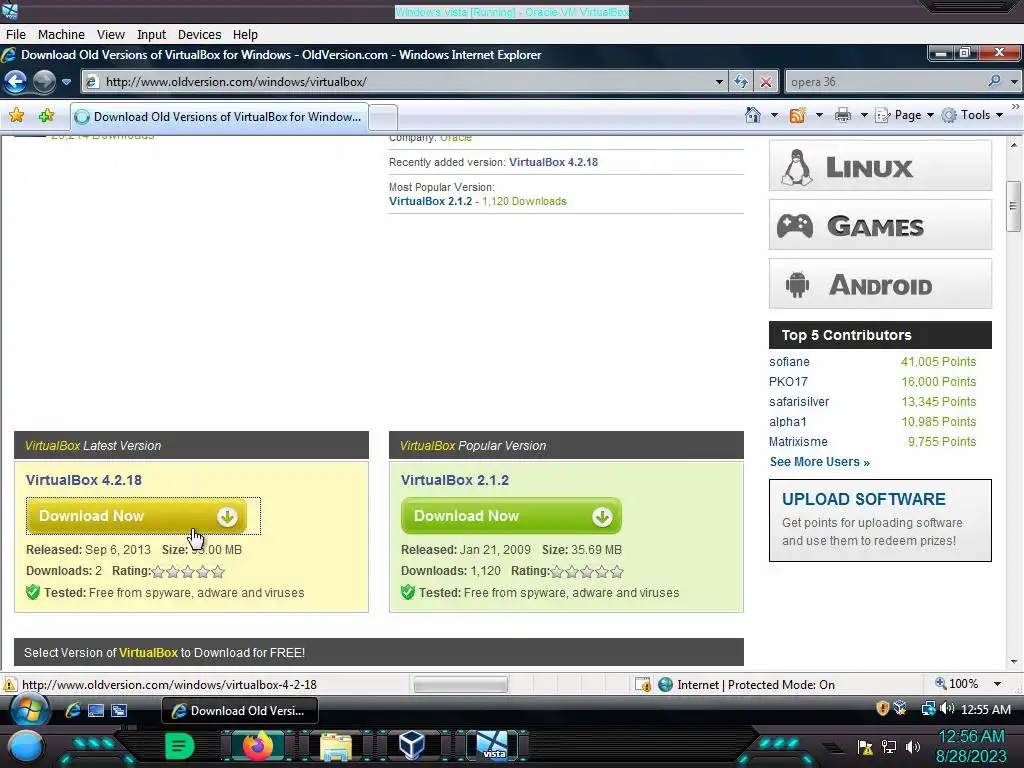Screen dimensions: 1024x768
Task: Click the Upload Software box
Action: (x=880, y=520)
